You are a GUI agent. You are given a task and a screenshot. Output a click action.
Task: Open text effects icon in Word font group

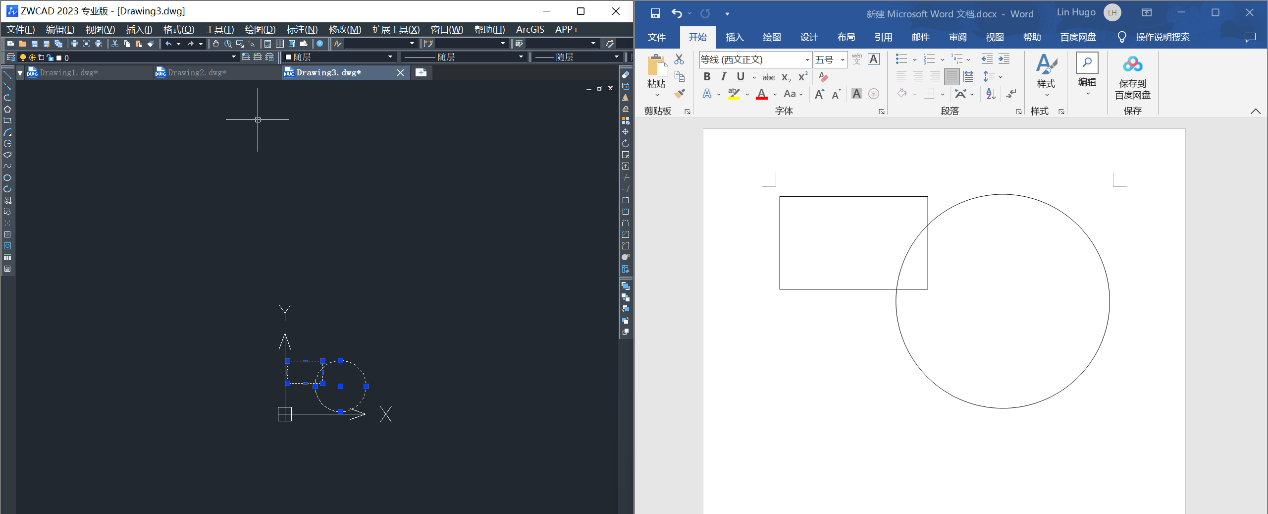707,94
